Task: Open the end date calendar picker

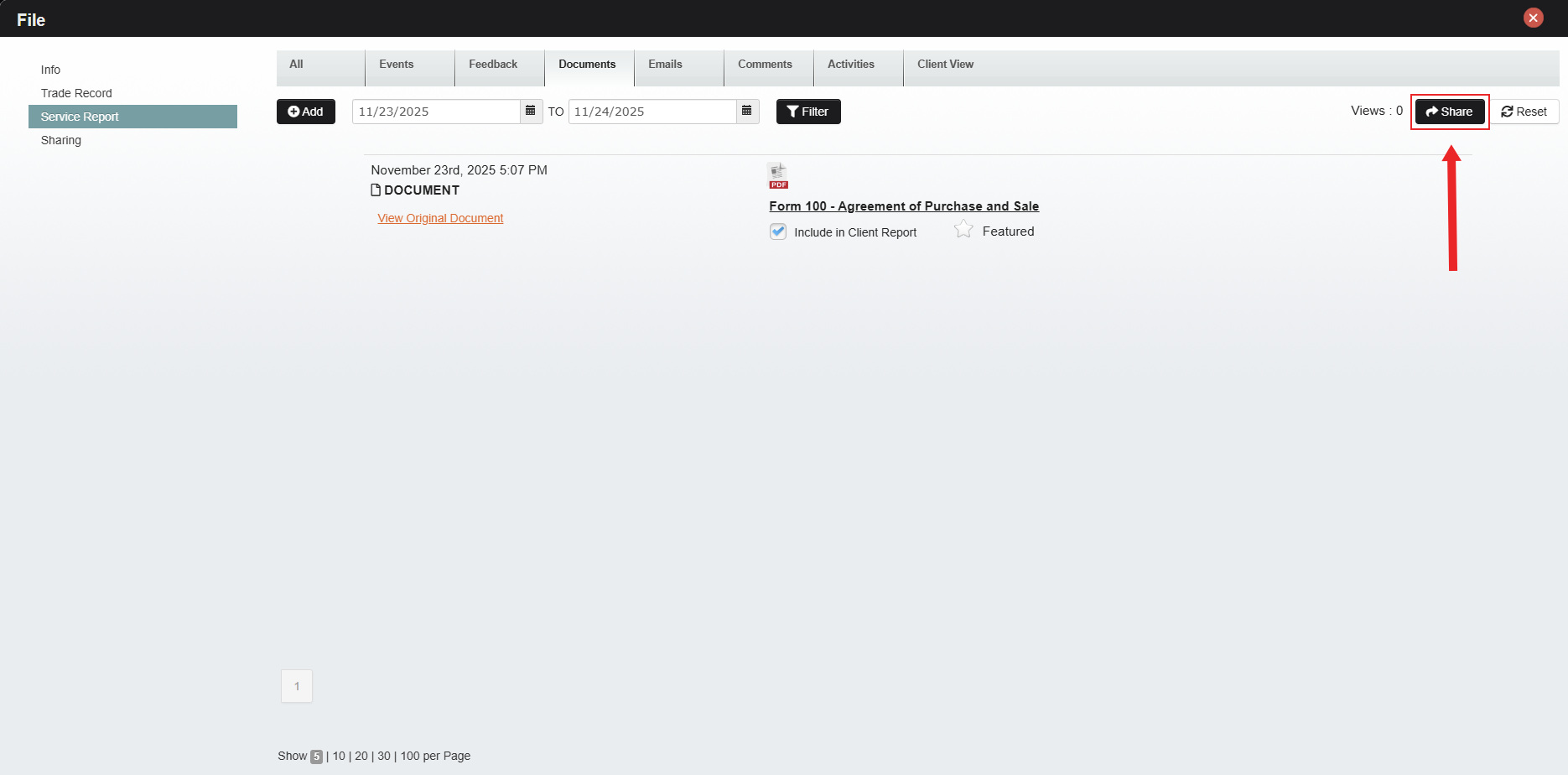Action: pos(747,112)
